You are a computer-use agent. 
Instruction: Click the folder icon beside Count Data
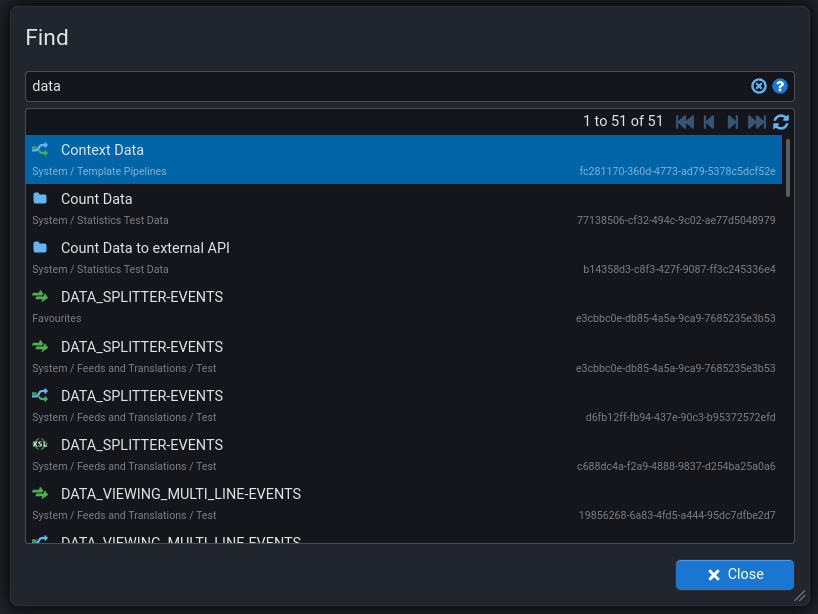click(40, 199)
